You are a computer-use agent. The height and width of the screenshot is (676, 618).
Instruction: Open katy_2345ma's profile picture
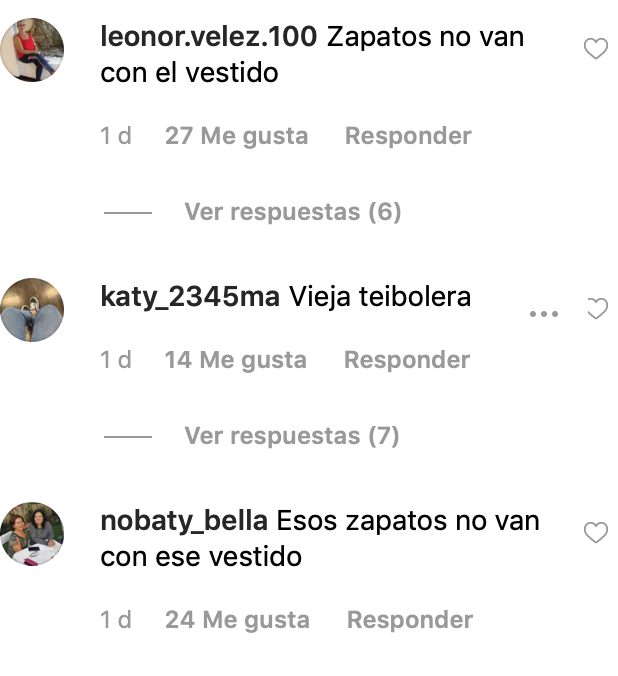[32, 310]
